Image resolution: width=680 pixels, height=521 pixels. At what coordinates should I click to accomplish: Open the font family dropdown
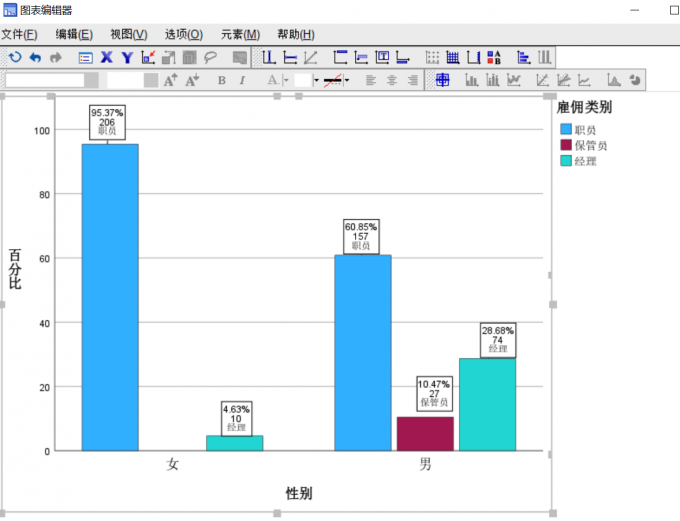(x=91, y=80)
